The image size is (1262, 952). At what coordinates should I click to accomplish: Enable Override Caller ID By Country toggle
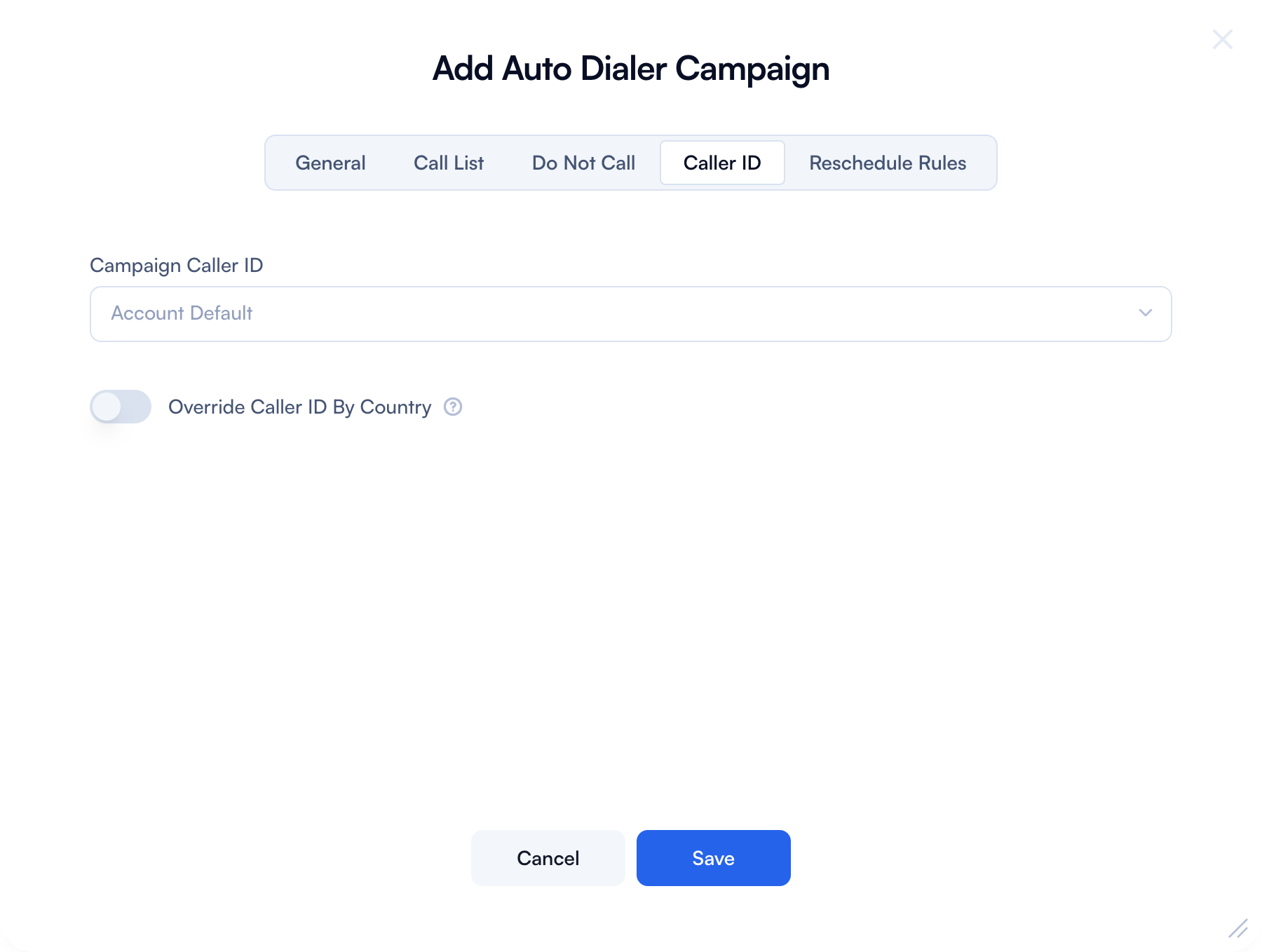[121, 407]
